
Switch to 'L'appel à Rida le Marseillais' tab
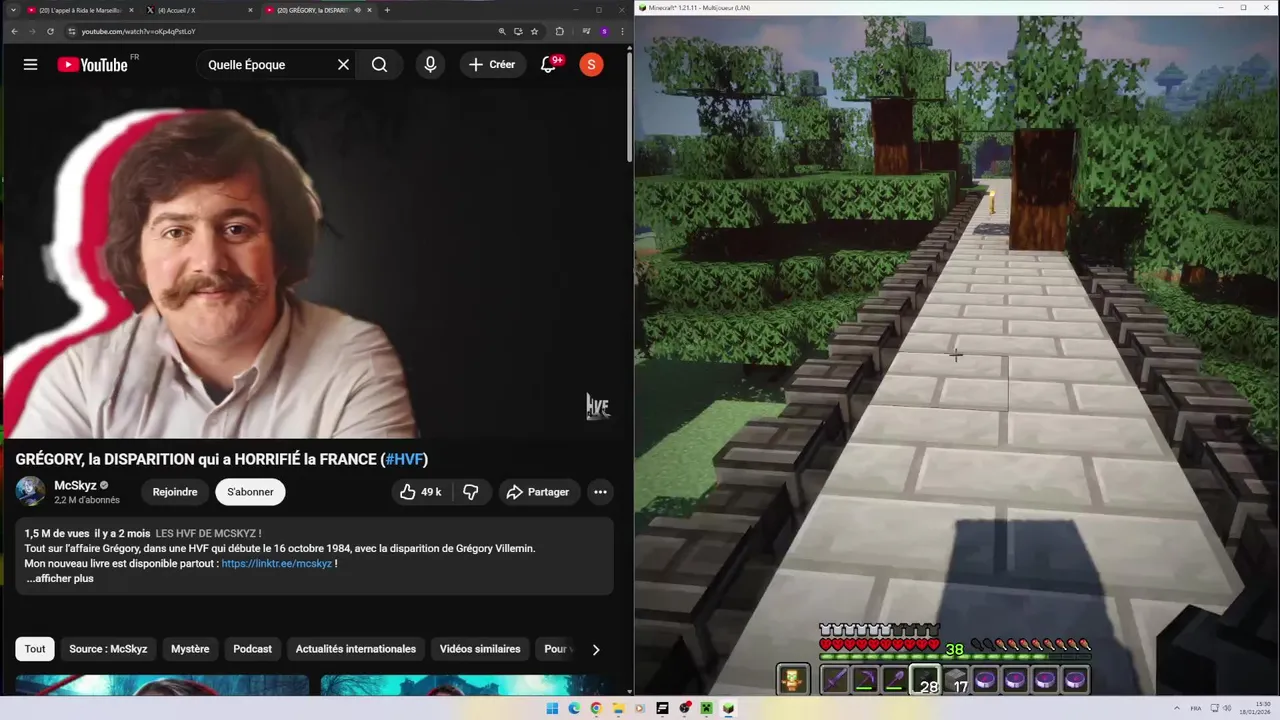(x=80, y=10)
